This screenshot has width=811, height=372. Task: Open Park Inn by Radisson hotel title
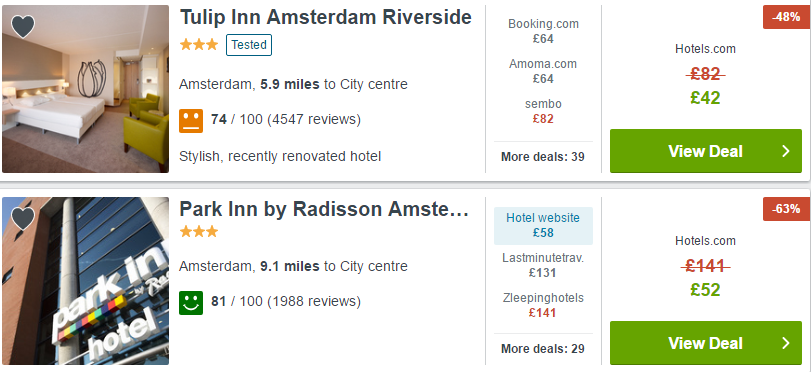point(324,209)
